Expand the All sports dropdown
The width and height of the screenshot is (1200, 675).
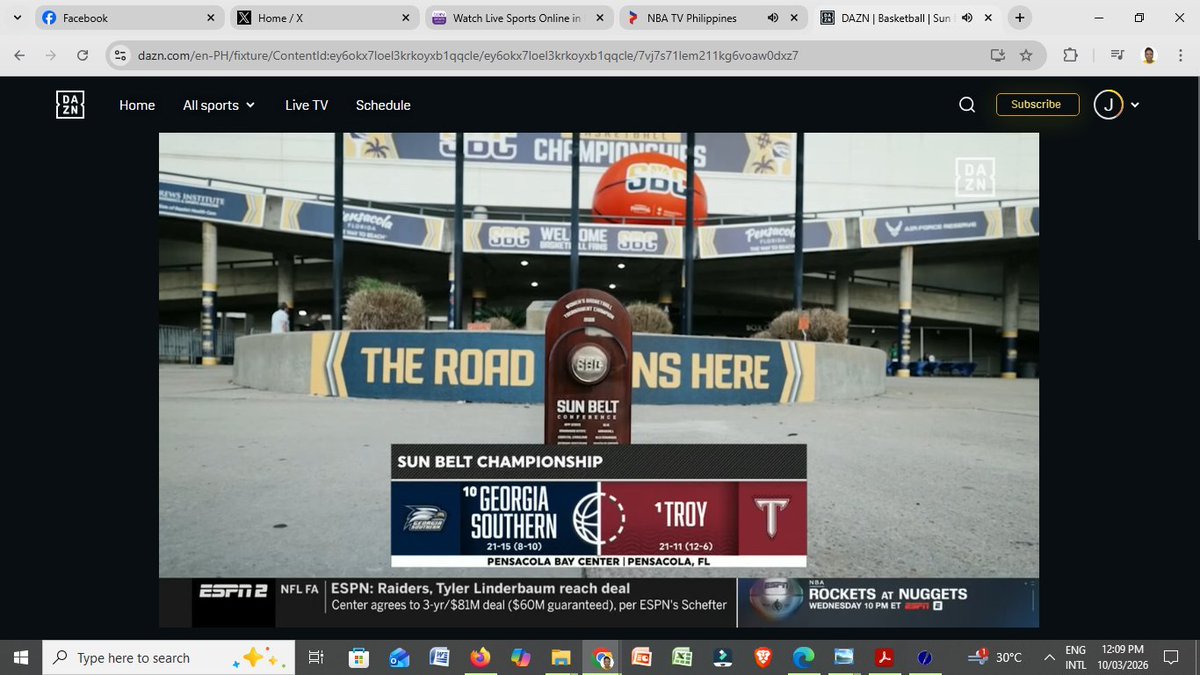tap(219, 105)
